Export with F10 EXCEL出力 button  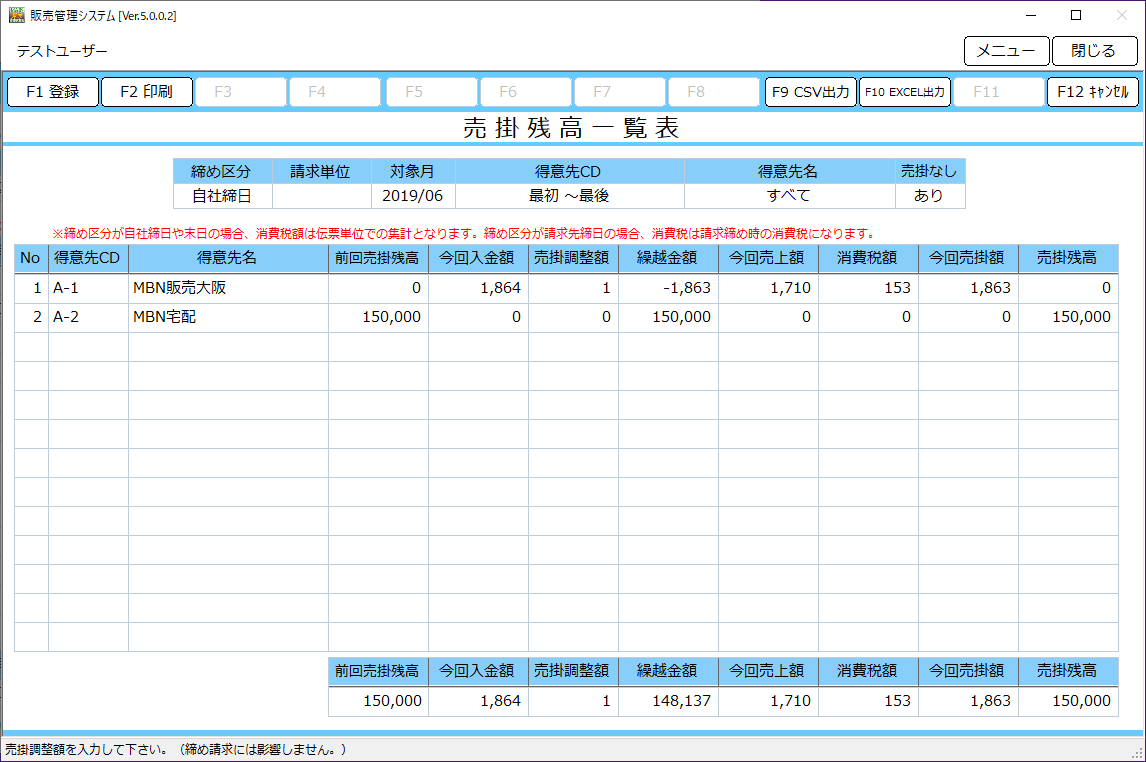(905, 92)
